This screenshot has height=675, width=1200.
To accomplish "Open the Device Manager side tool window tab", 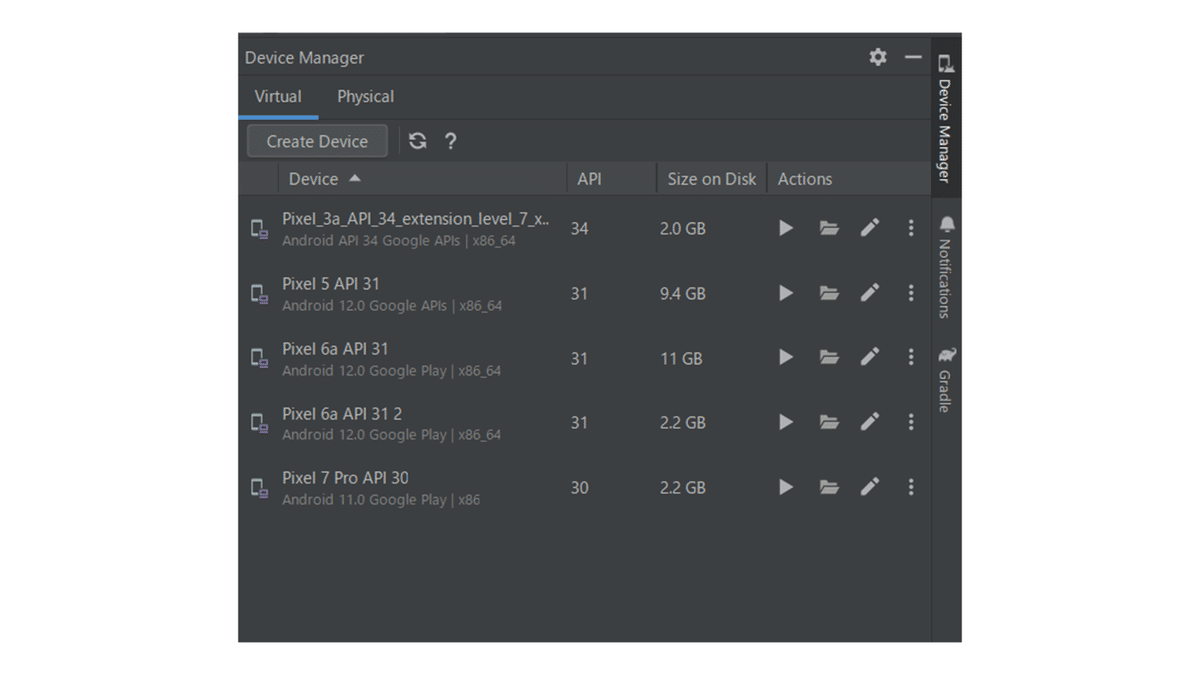I will [x=945, y=118].
